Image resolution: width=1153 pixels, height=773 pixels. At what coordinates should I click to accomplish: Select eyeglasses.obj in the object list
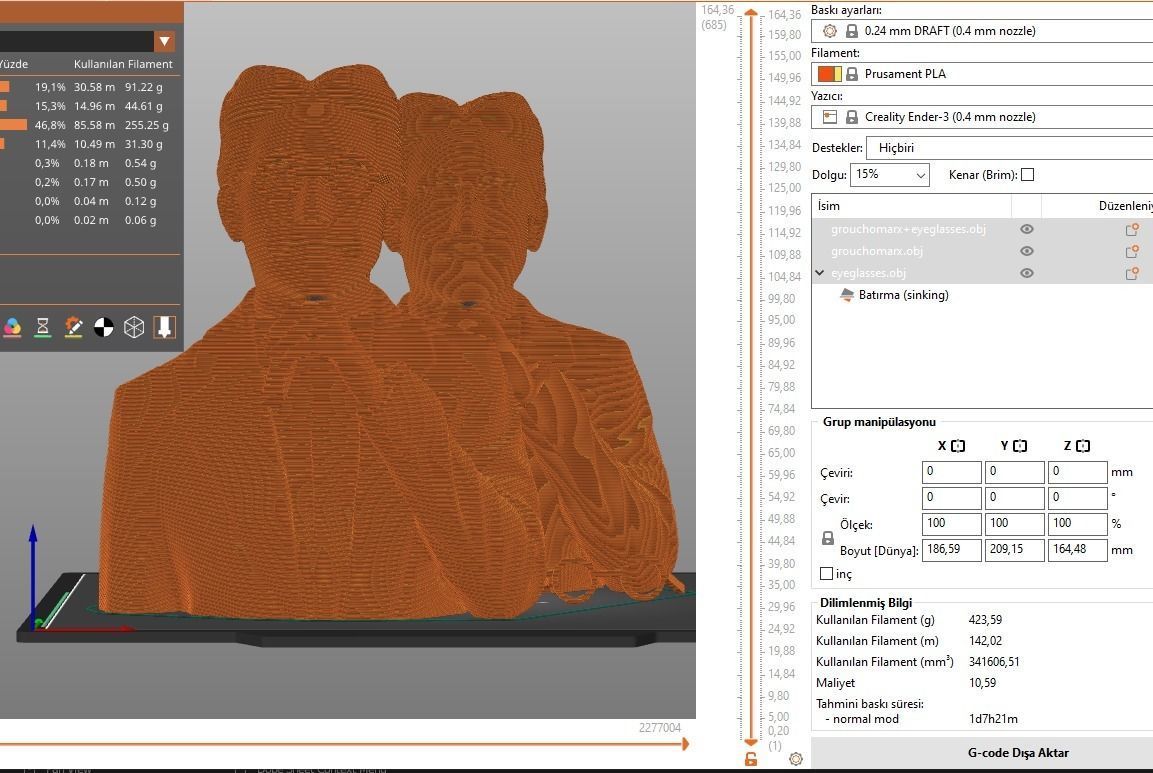click(868, 273)
